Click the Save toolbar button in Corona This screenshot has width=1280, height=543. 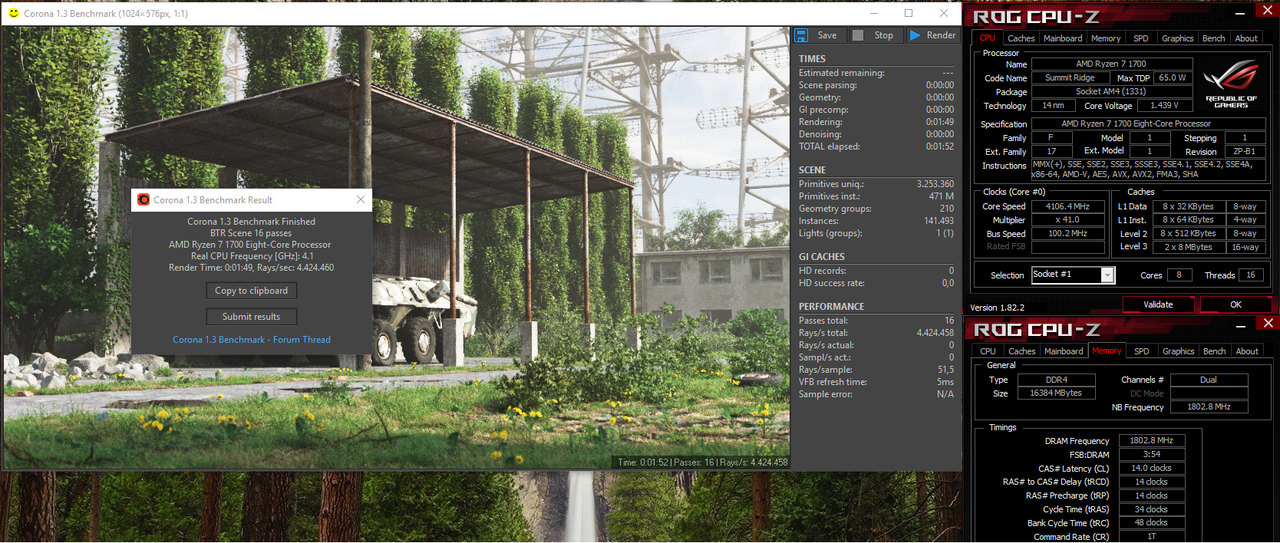tap(816, 35)
